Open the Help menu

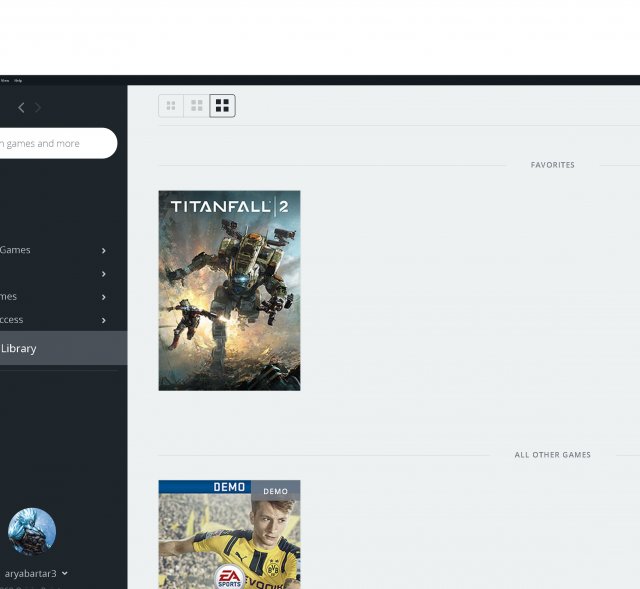pyautogui.click(x=18, y=80)
